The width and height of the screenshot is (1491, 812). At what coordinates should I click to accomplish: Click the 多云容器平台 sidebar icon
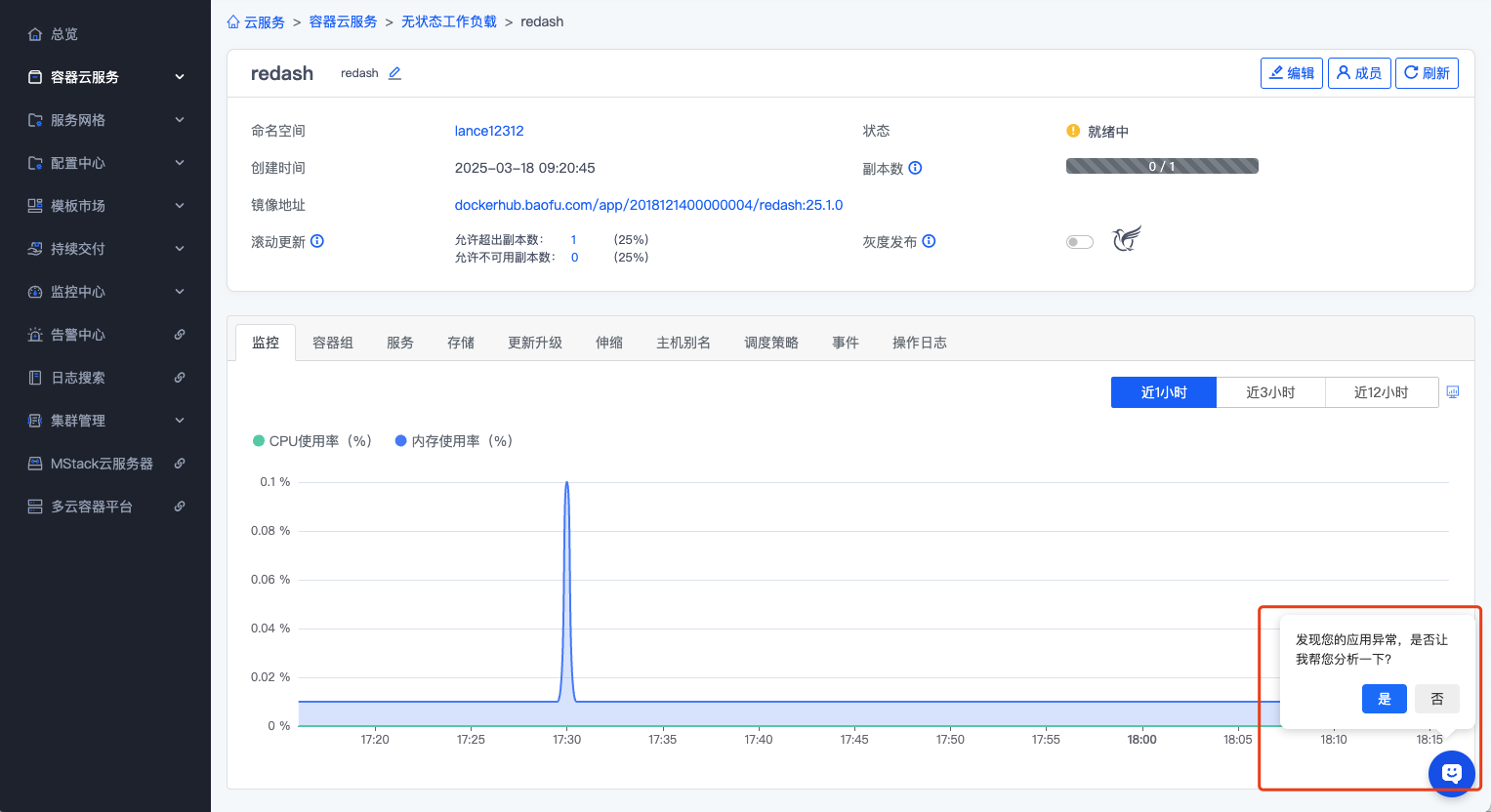pos(35,507)
